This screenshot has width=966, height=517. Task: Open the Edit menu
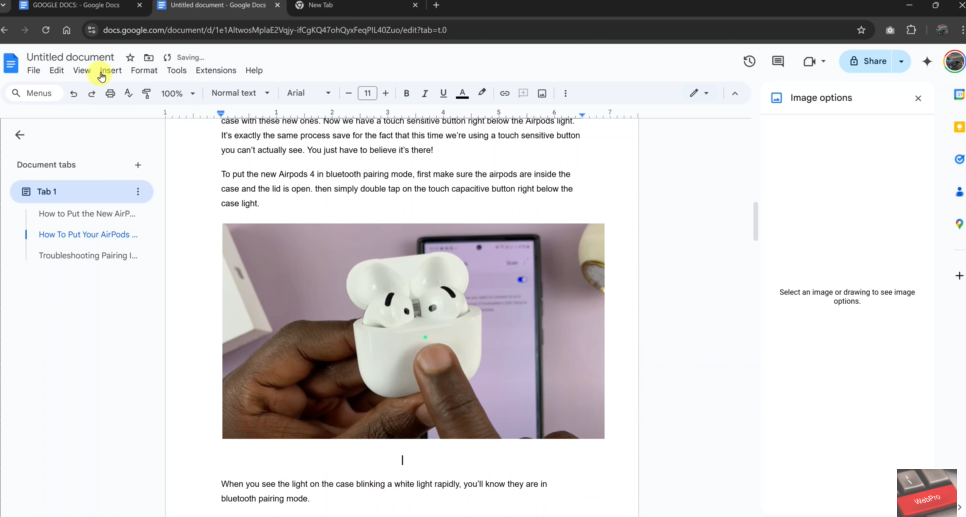pos(57,70)
